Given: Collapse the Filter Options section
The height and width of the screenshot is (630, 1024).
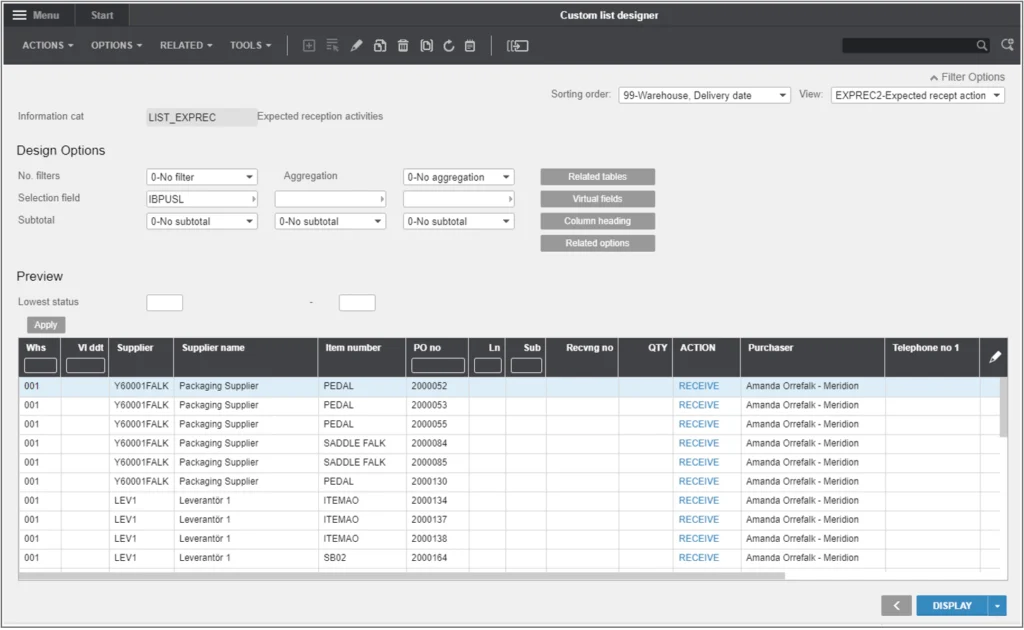Looking at the screenshot, I should tap(967, 77).
